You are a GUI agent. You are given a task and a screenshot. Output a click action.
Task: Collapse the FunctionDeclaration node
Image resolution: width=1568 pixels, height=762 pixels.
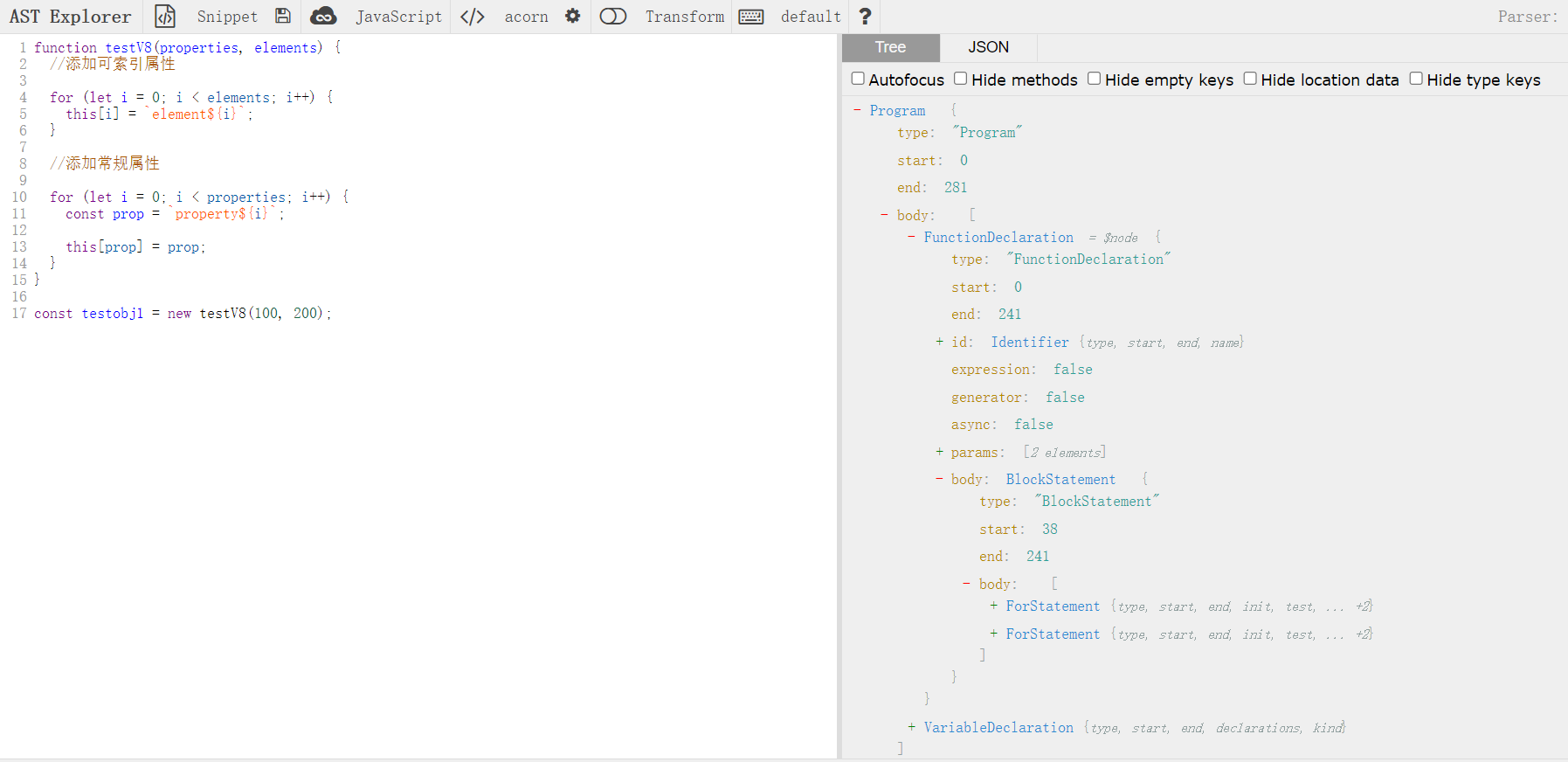tap(911, 237)
